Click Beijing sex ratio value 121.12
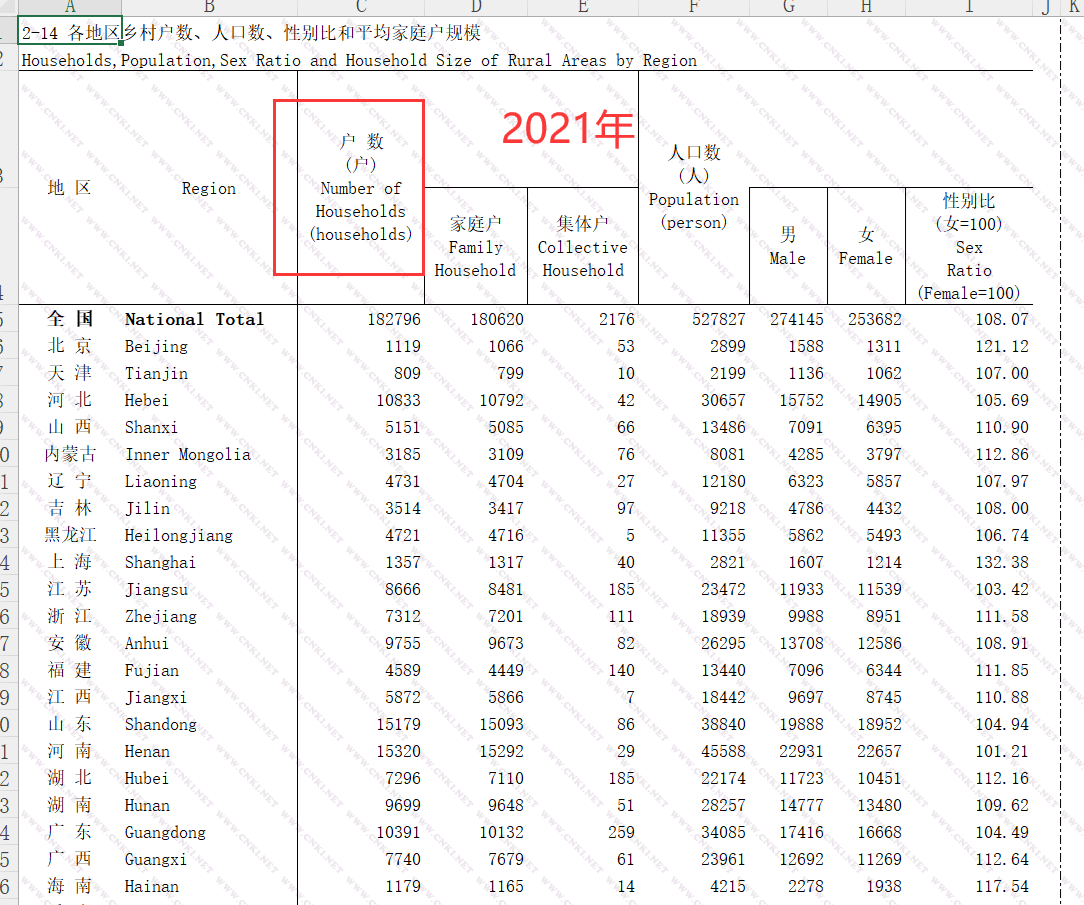The image size is (1084, 905). pyautogui.click(x=1002, y=346)
